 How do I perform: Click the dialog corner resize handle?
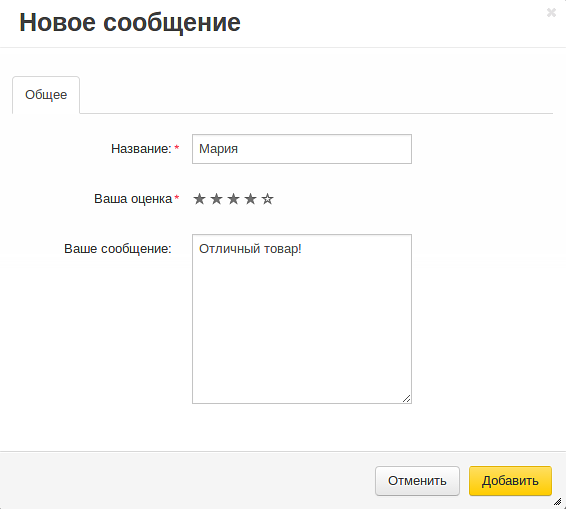558,501
